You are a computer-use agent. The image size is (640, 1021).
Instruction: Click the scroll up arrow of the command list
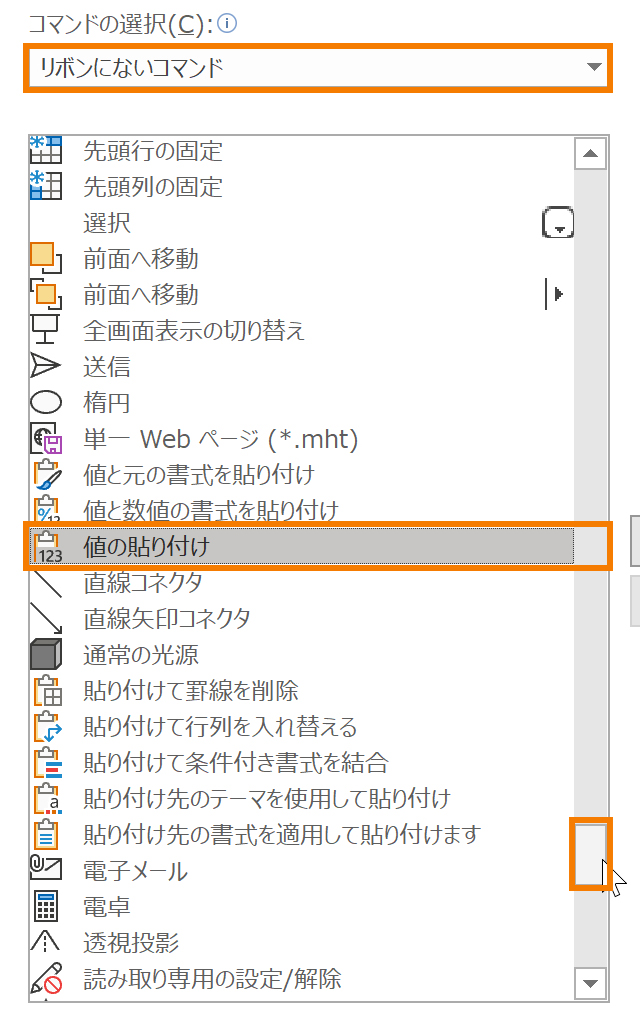click(x=591, y=154)
